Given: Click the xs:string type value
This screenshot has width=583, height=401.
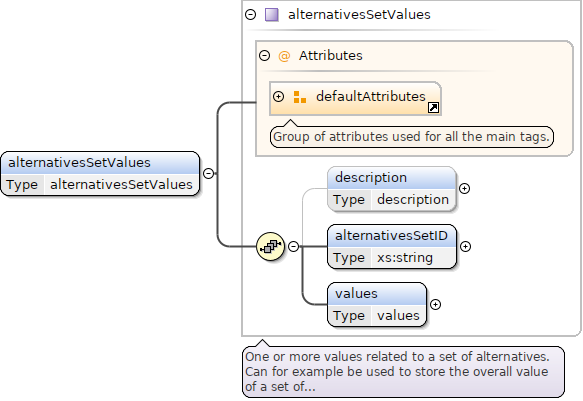Looking at the screenshot, I should click(405, 258).
